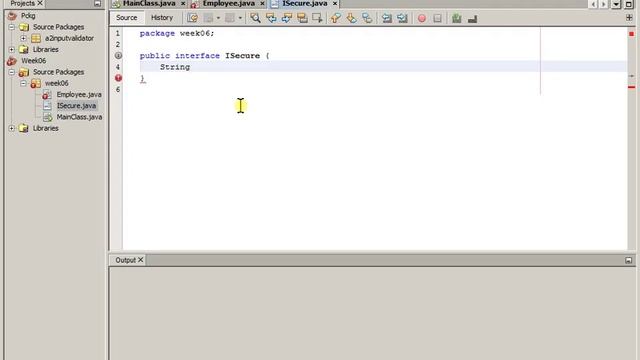The image size is (640, 360).
Task: Expand Libraries under Week06 project
Action: [x=12, y=128]
